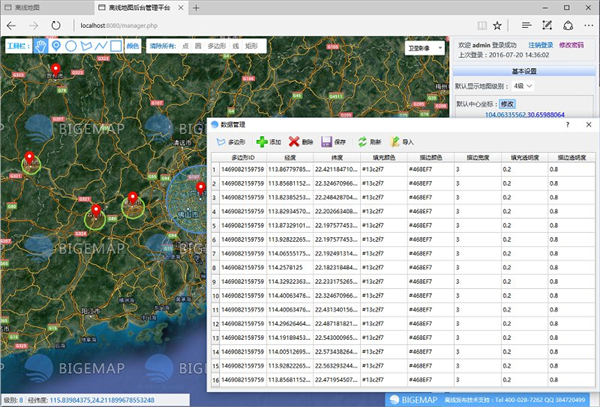
Task: Click the 注销登录 logout link
Action: [540, 46]
